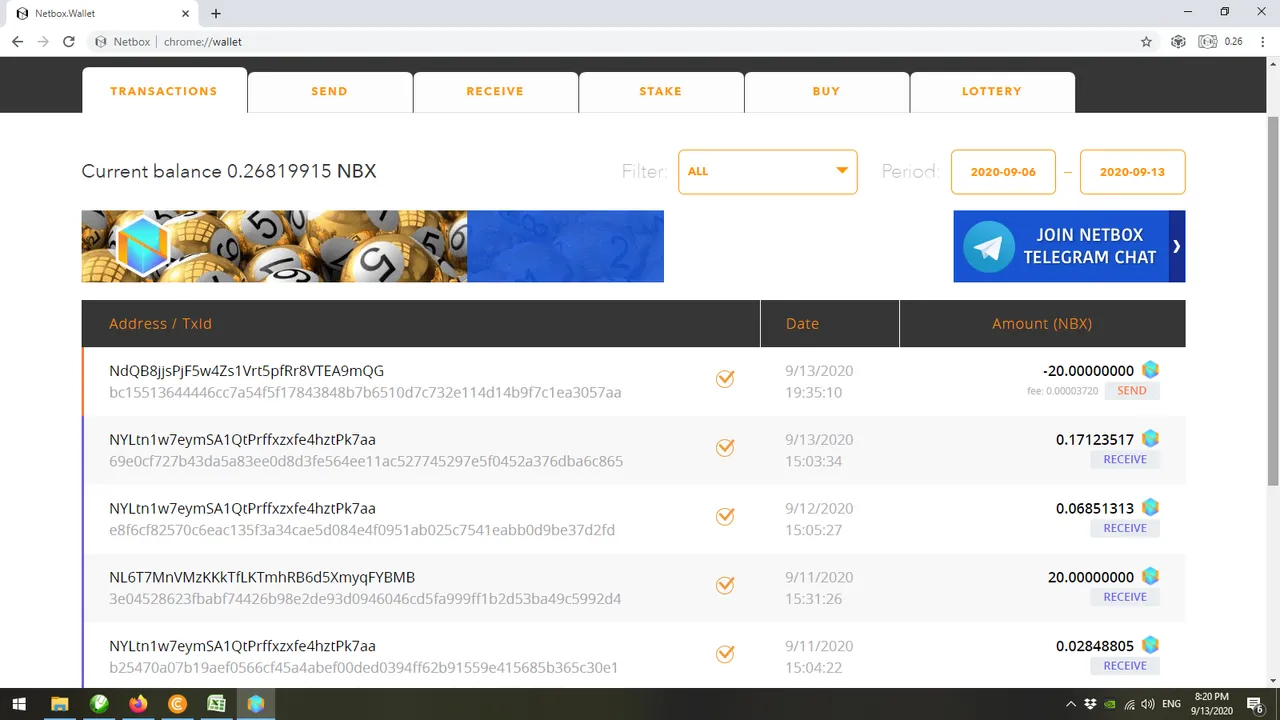Click the NBX coin icon beside received 20.00000000

point(1151,576)
